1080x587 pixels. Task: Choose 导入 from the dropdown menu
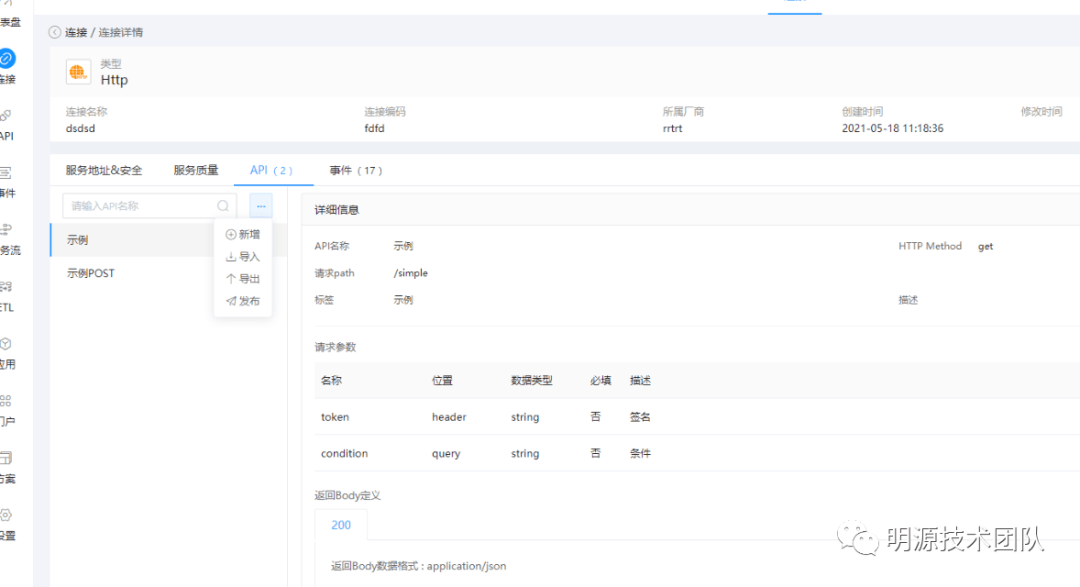[243, 257]
